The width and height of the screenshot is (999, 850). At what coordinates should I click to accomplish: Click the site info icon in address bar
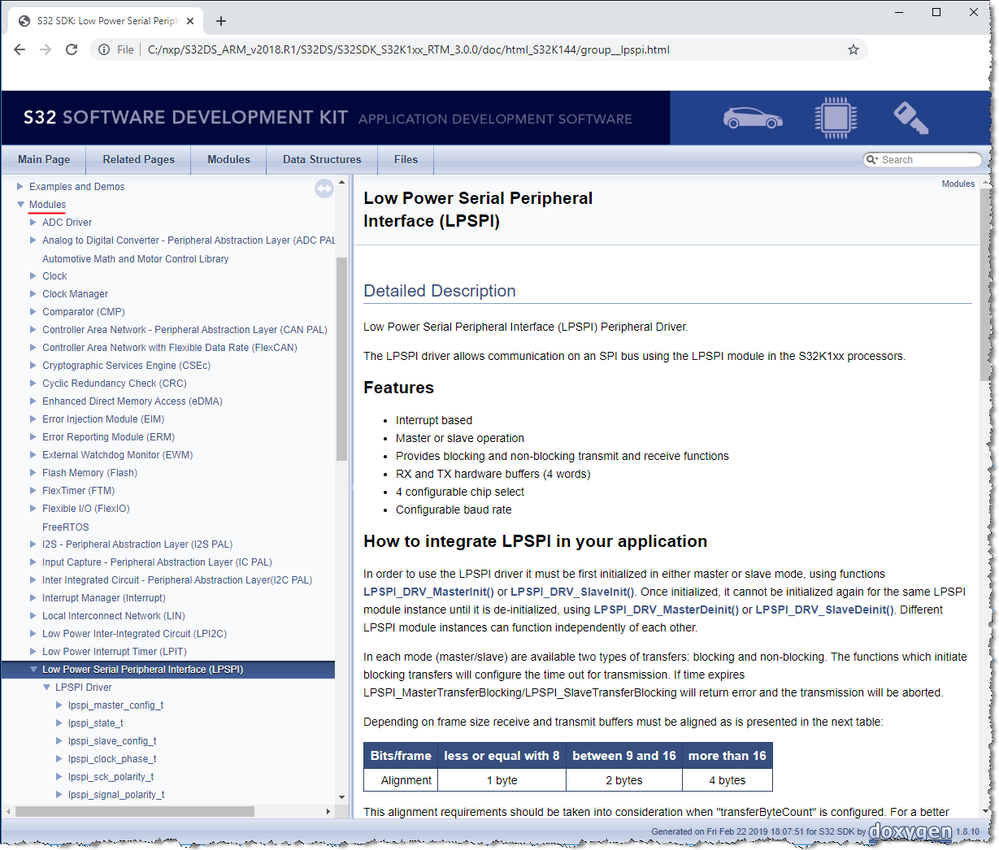click(x=104, y=50)
